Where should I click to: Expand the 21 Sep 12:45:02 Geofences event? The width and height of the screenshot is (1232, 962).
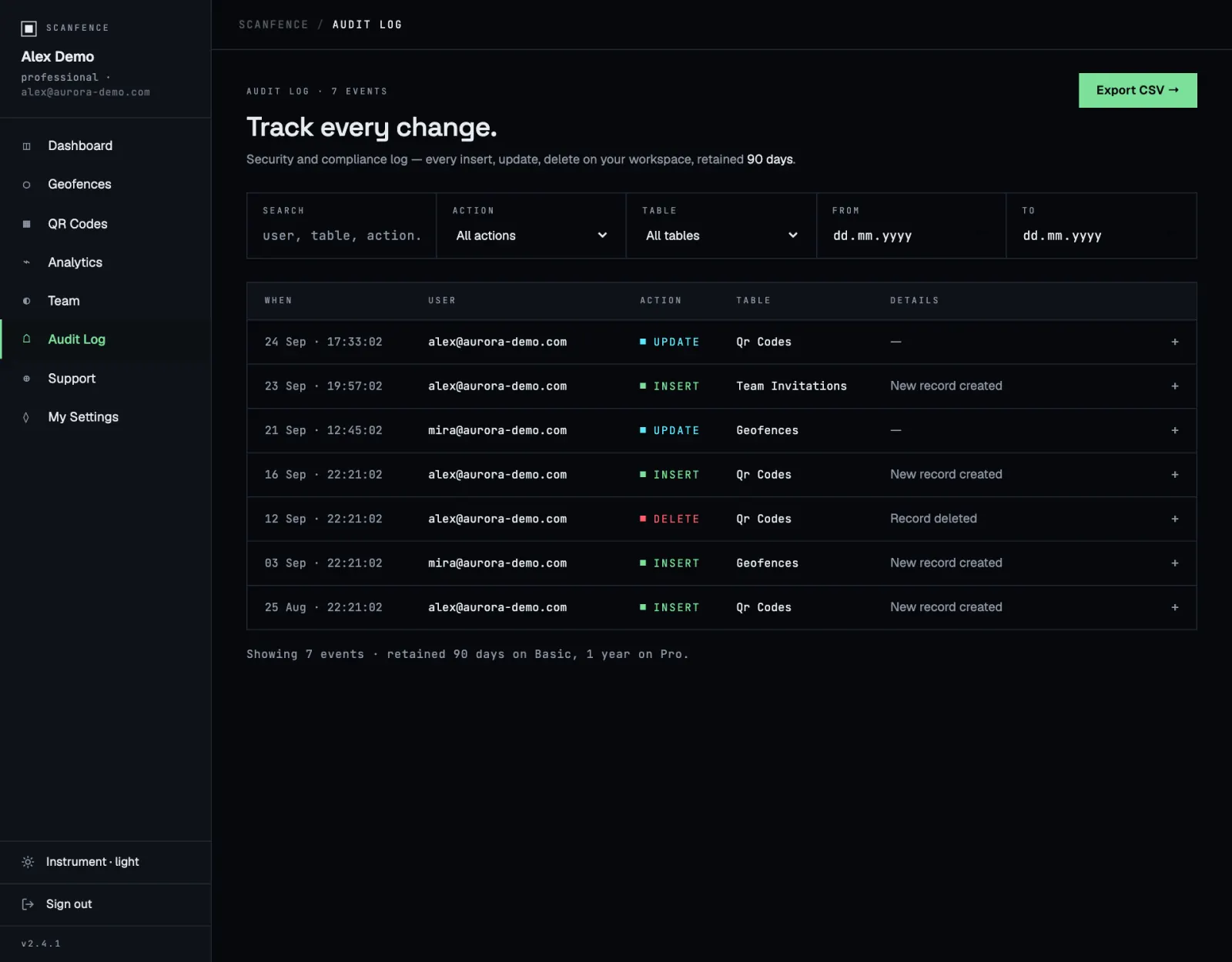coord(1175,430)
